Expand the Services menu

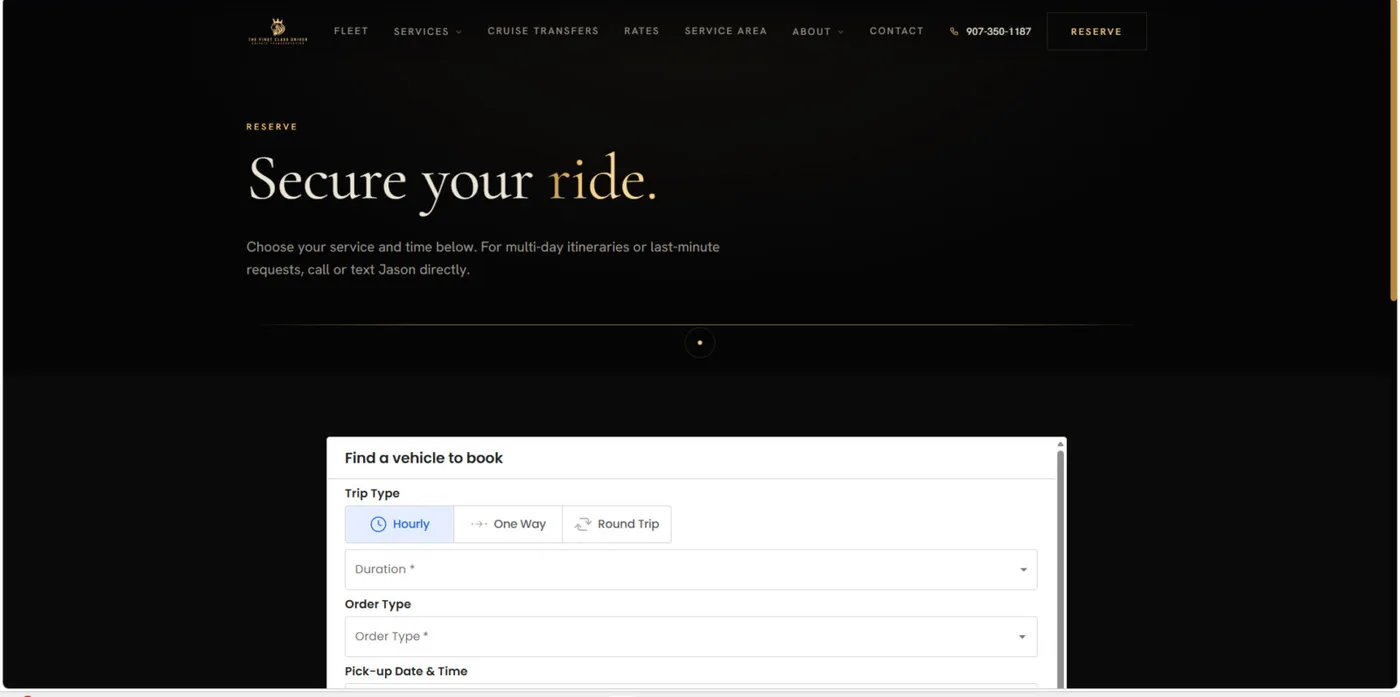coord(427,32)
